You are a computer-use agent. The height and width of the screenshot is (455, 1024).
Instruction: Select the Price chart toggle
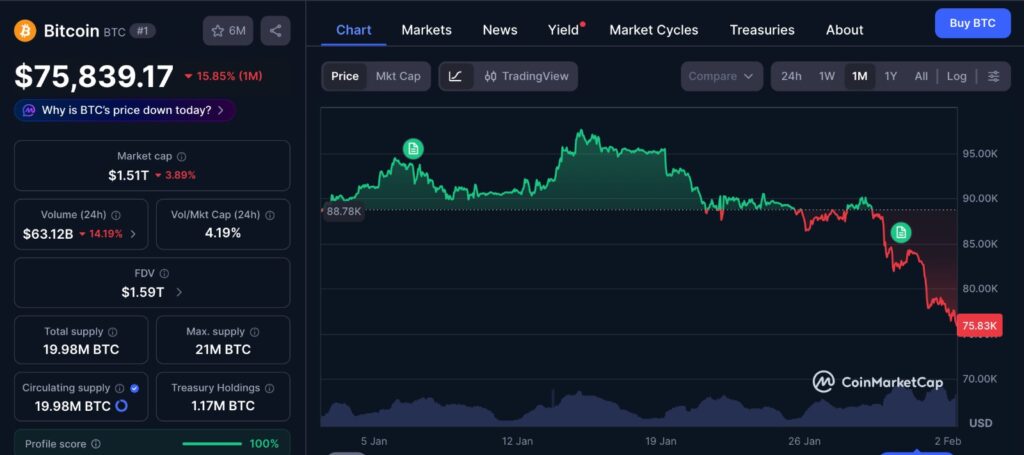tap(345, 76)
